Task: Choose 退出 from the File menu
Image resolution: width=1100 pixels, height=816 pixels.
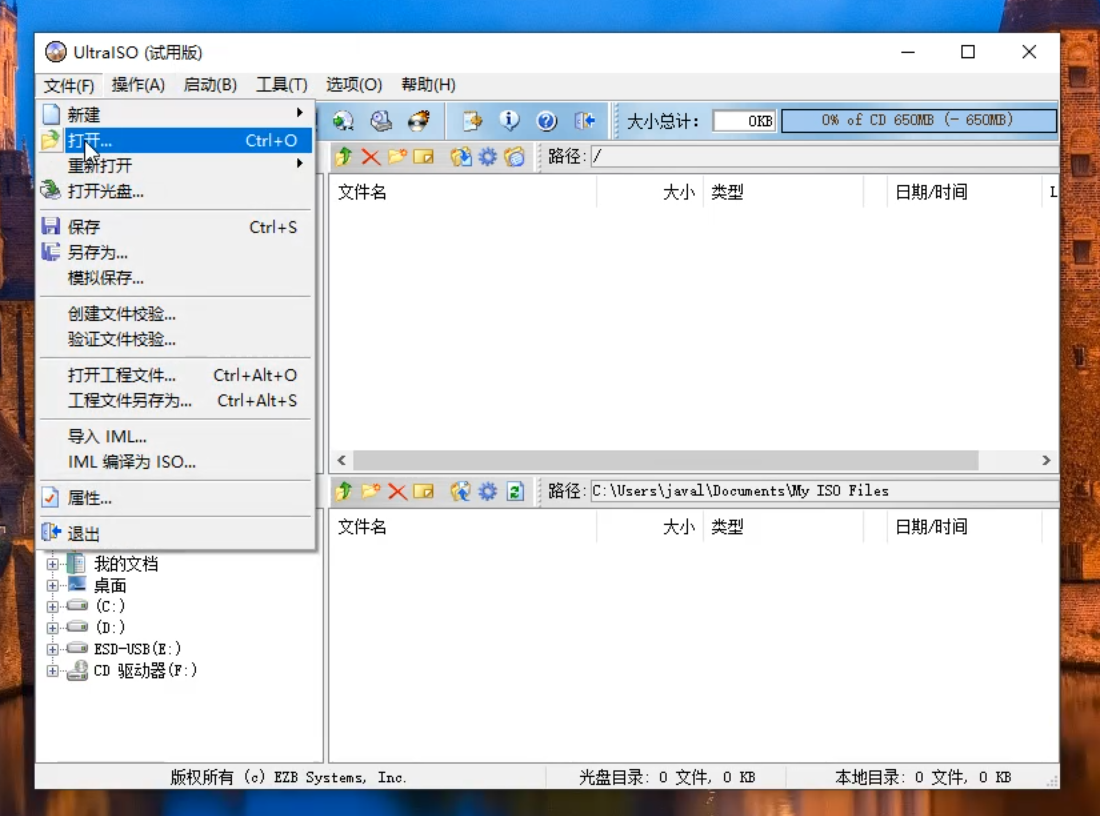Action: coord(175,533)
